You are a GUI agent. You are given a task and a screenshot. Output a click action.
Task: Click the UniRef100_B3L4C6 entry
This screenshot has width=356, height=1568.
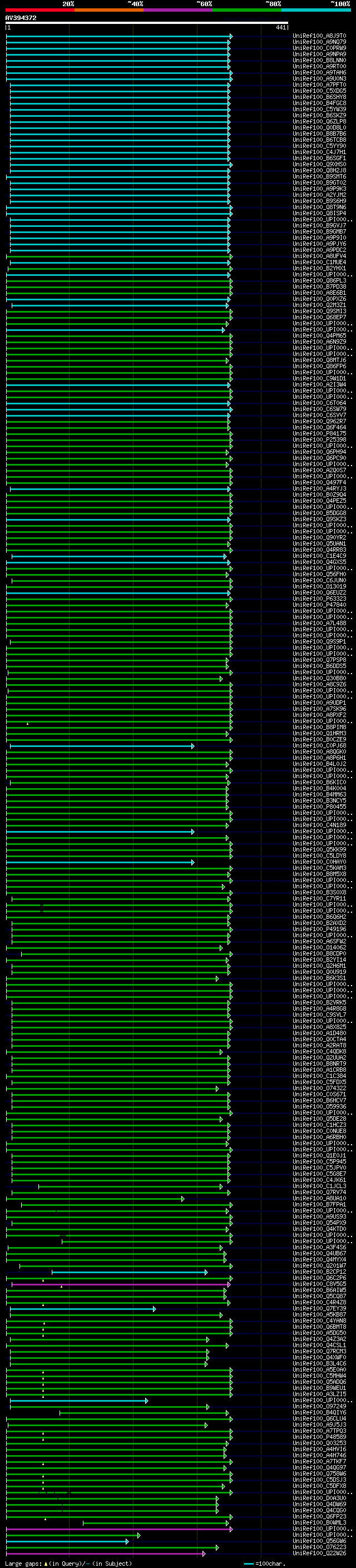click(x=319, y=1363)
